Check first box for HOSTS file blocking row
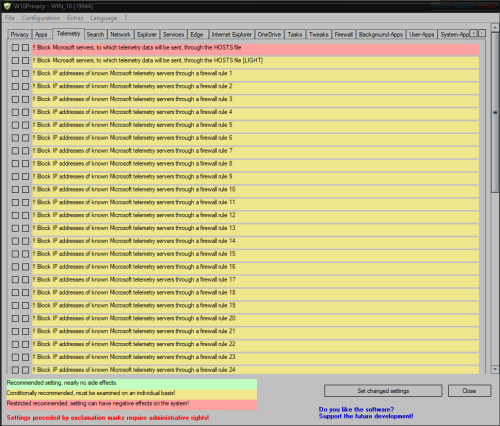The height and width of the screenshot is (426, 500). coord(15,48)
